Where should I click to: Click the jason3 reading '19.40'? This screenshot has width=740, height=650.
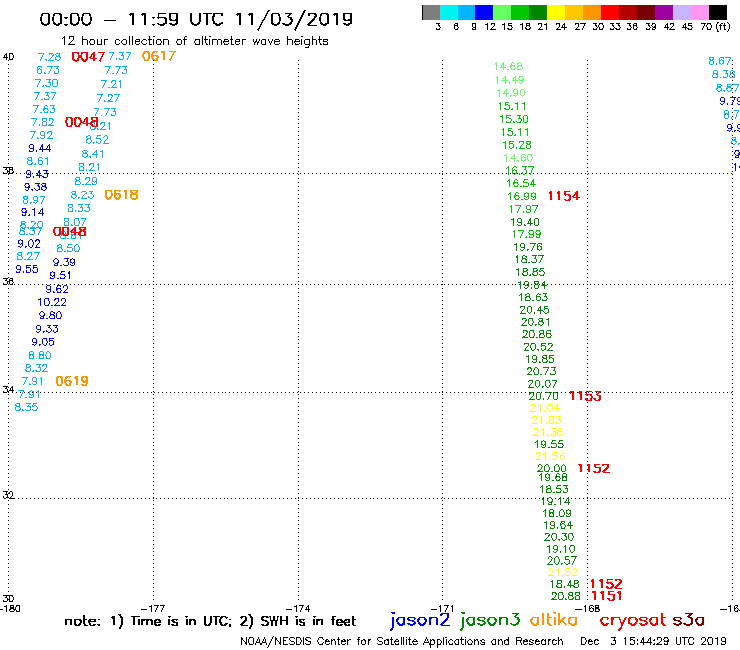point(525,222)
